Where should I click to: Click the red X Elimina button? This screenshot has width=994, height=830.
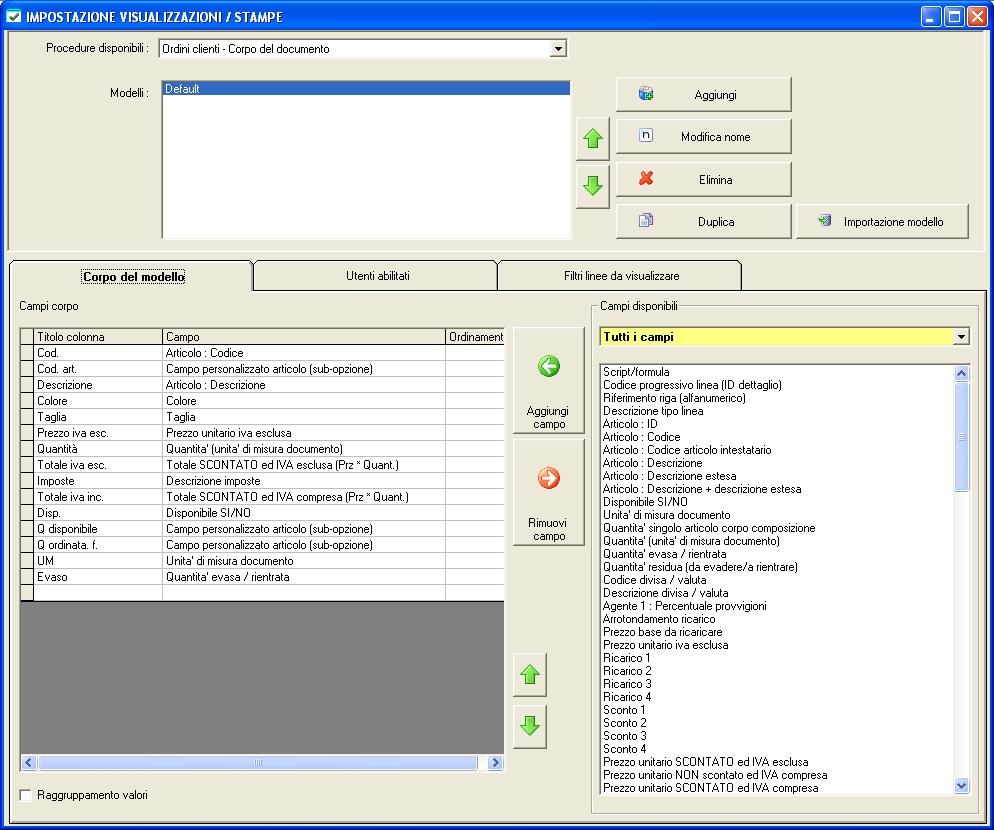(703, 180)
